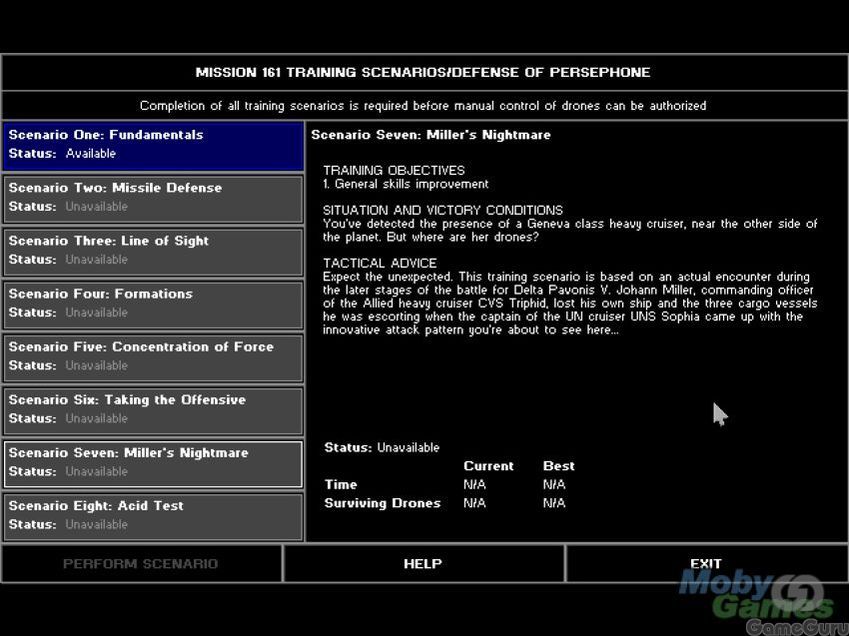Click the Situation and Victory Conditions heading
849x636 pixels.
point(443,210)
